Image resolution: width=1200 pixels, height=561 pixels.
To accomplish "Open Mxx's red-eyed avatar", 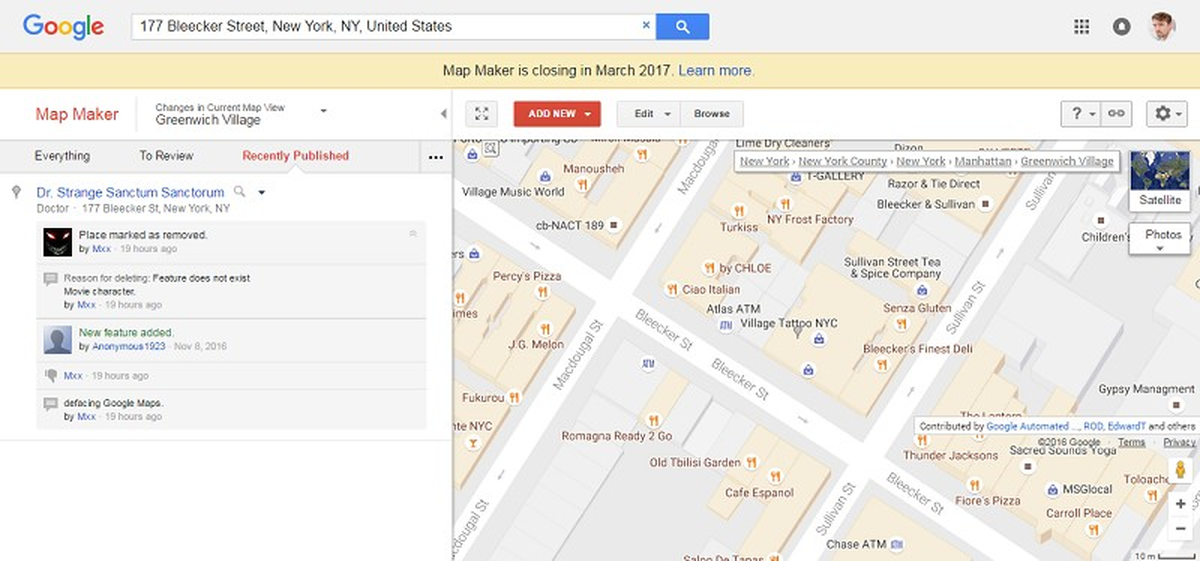I will [x=57, y=241].
